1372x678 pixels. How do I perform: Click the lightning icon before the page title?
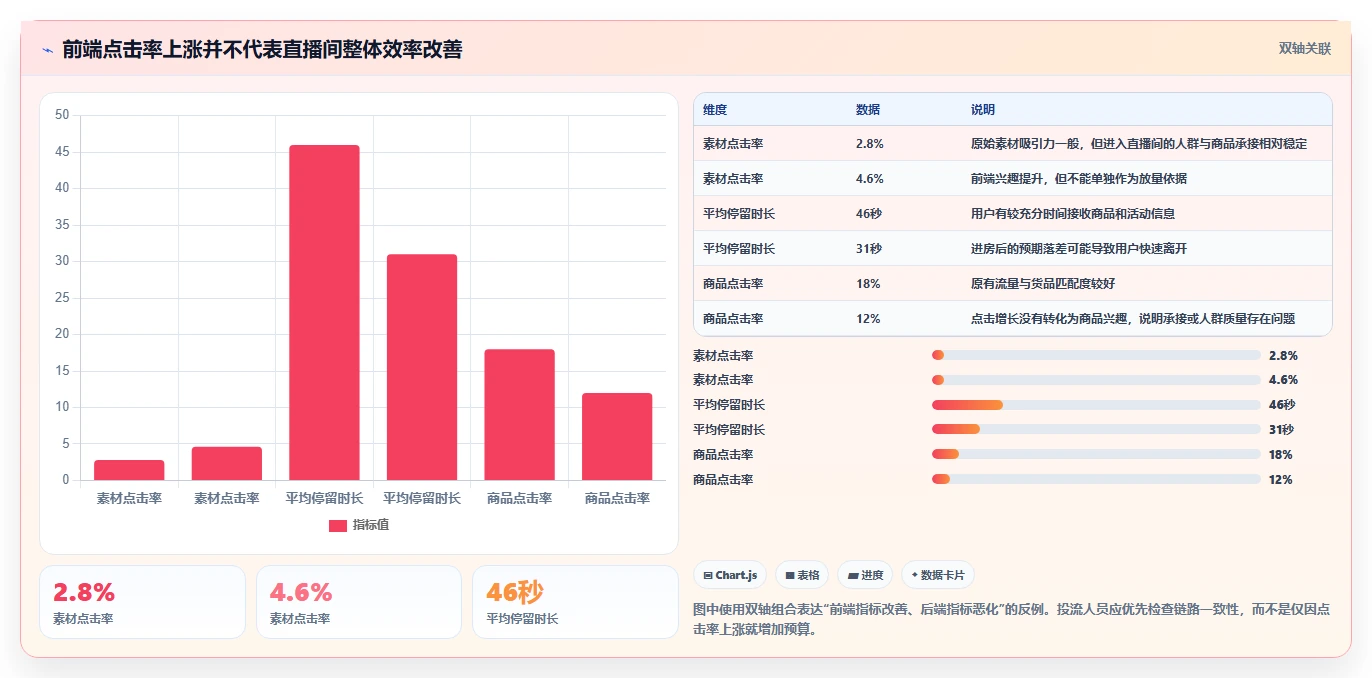pos(47,49)
